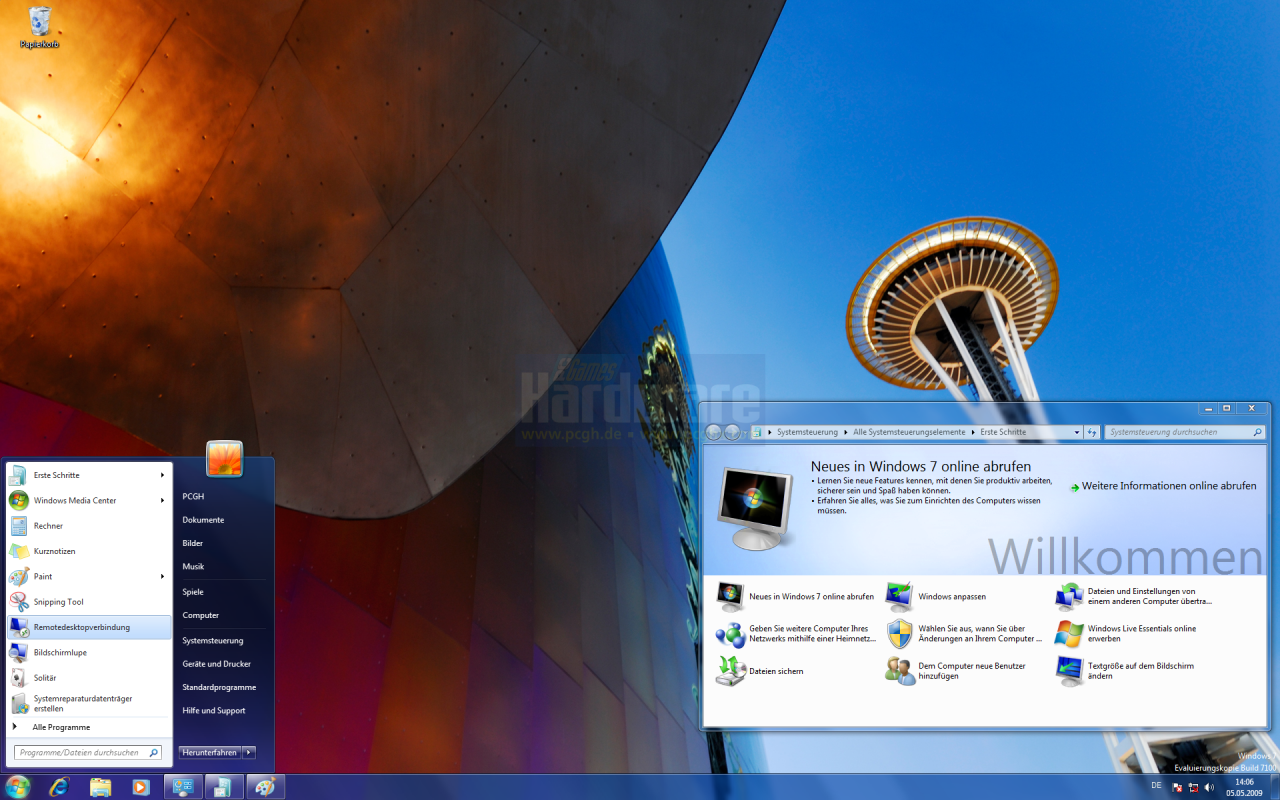Launch Kurznotizen sticky notes

coord(88,551)
